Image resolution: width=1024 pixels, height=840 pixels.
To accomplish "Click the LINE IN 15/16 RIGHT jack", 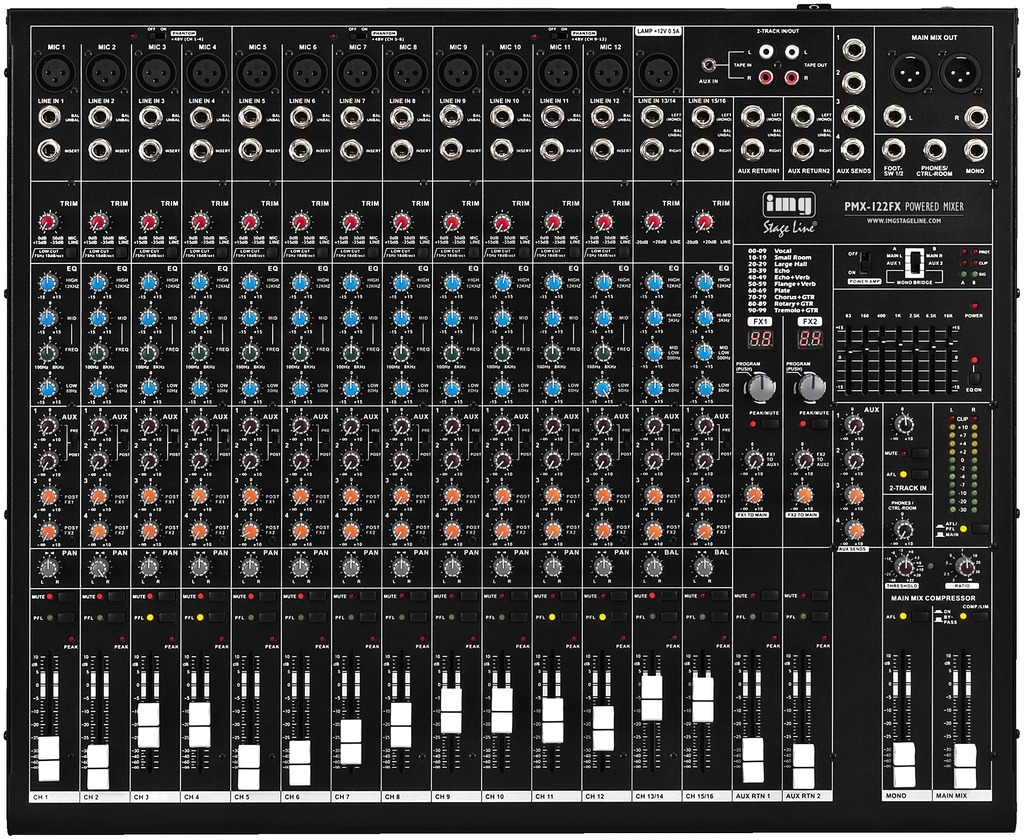I will tap(703, 151).
